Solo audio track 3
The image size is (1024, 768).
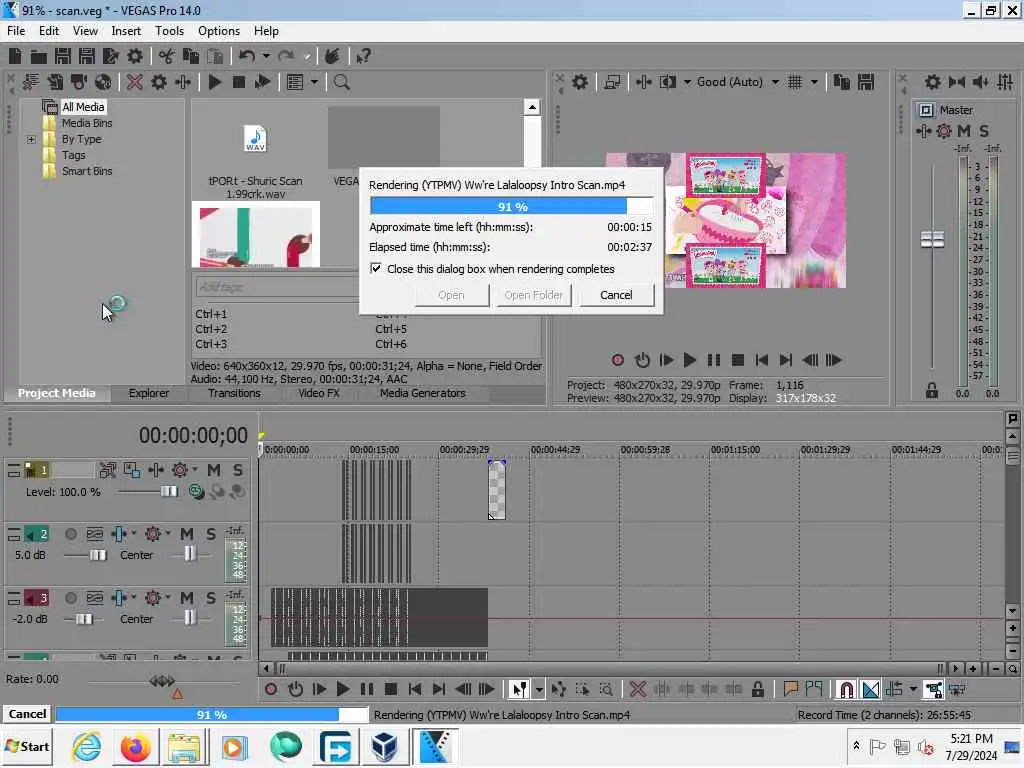click(x=210, y=598)
